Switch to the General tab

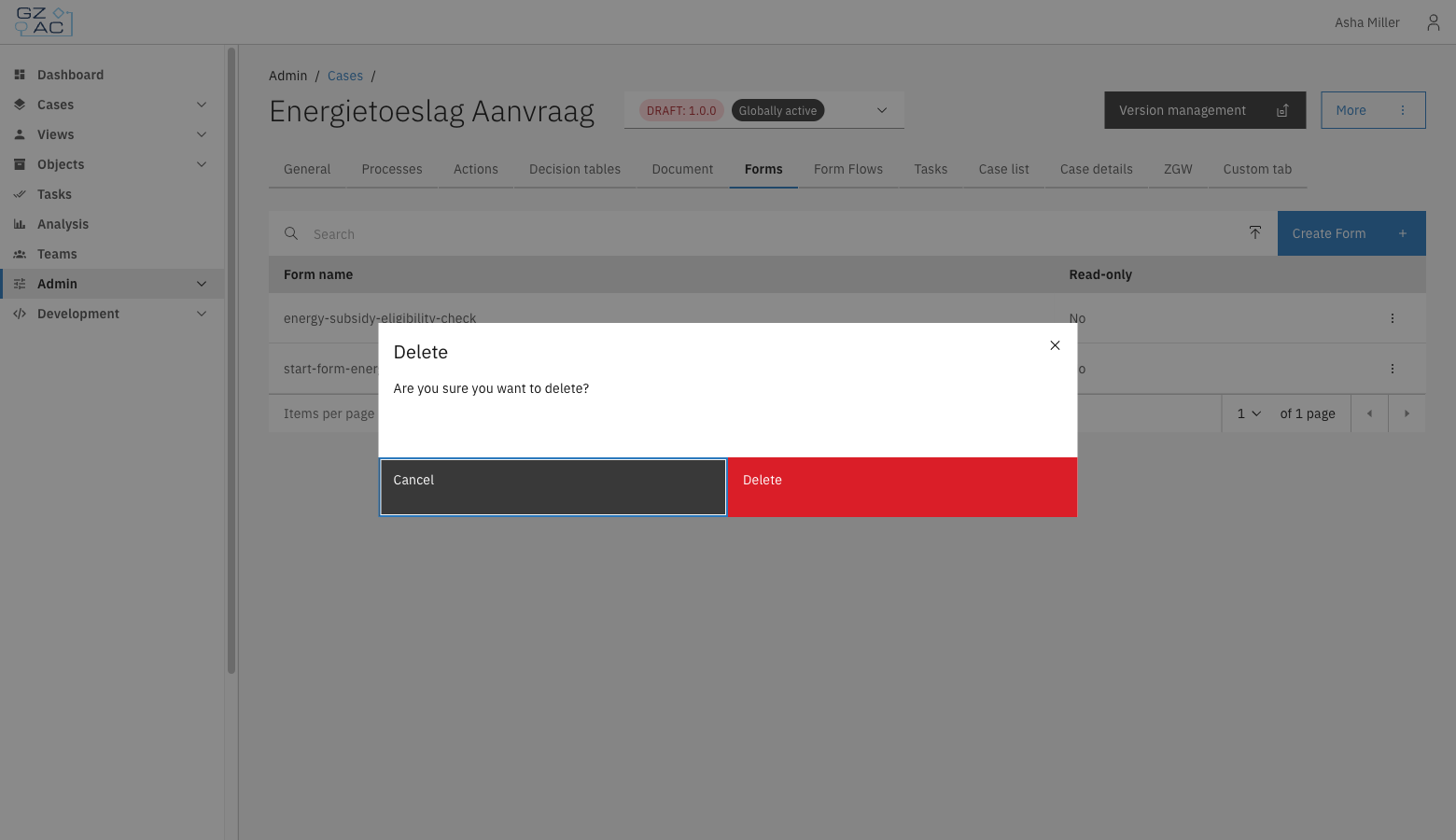point(307,169)
